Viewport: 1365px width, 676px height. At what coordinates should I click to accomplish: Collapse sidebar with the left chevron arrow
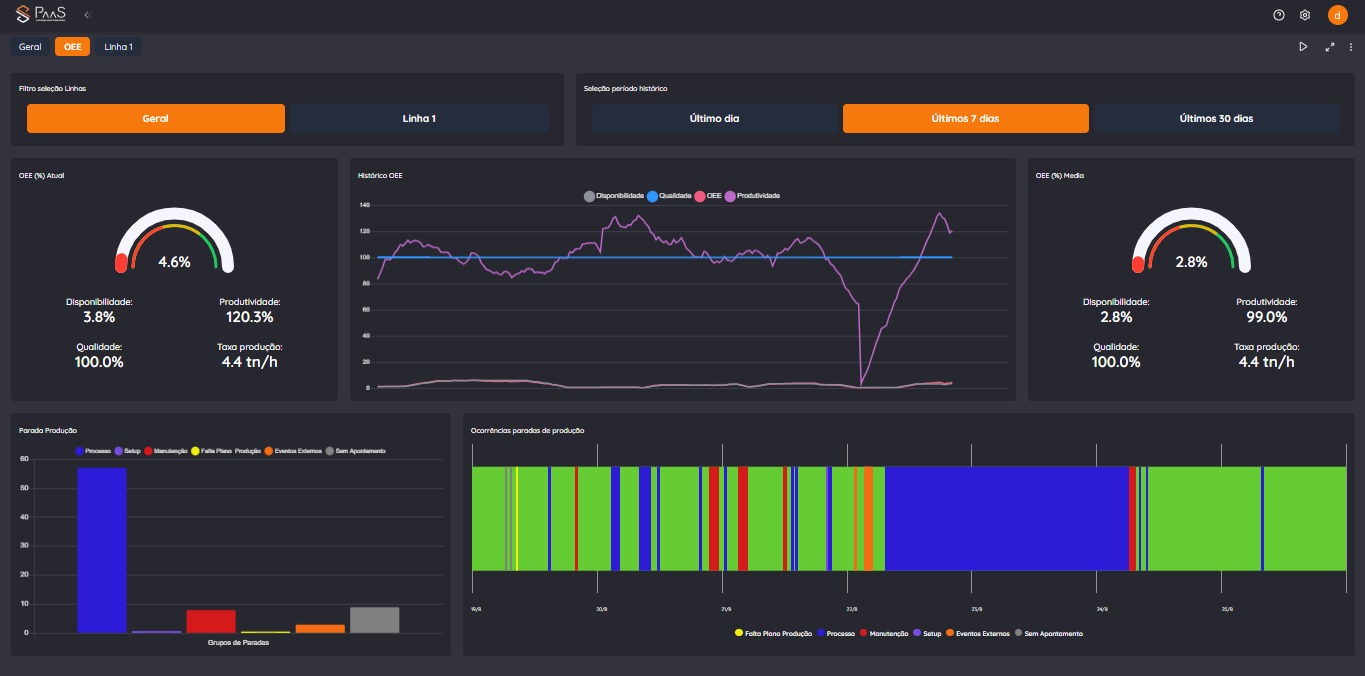coord(87,15)
